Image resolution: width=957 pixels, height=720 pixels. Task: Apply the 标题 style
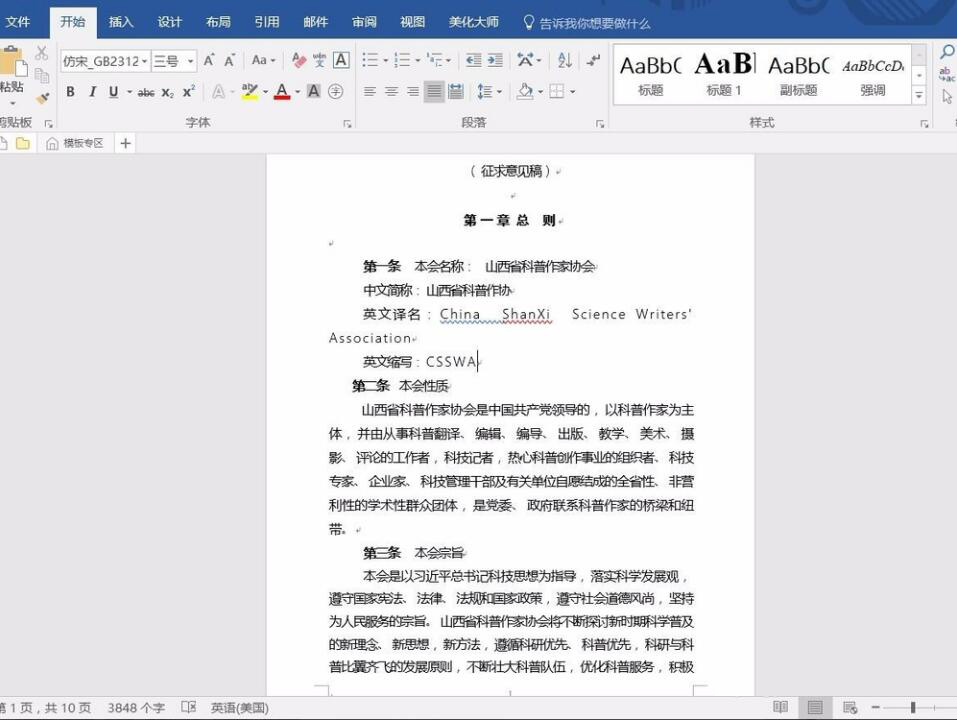pos(651,74)
